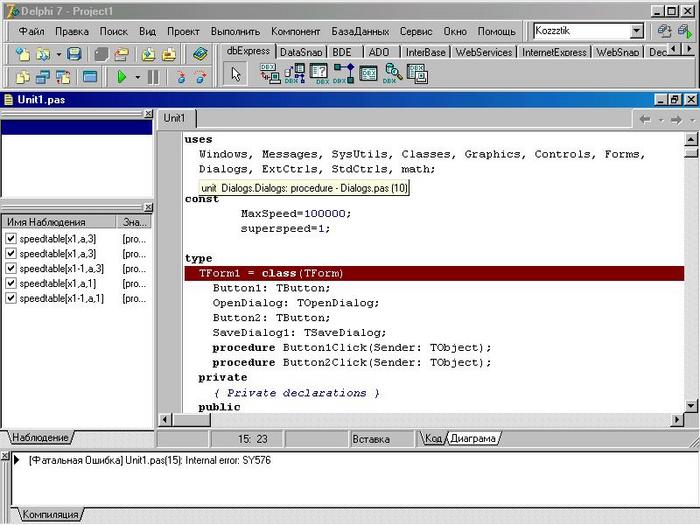Click the Step Over debug icon
This screenshot has height=525, width=700.
click(x=201, y=77)
